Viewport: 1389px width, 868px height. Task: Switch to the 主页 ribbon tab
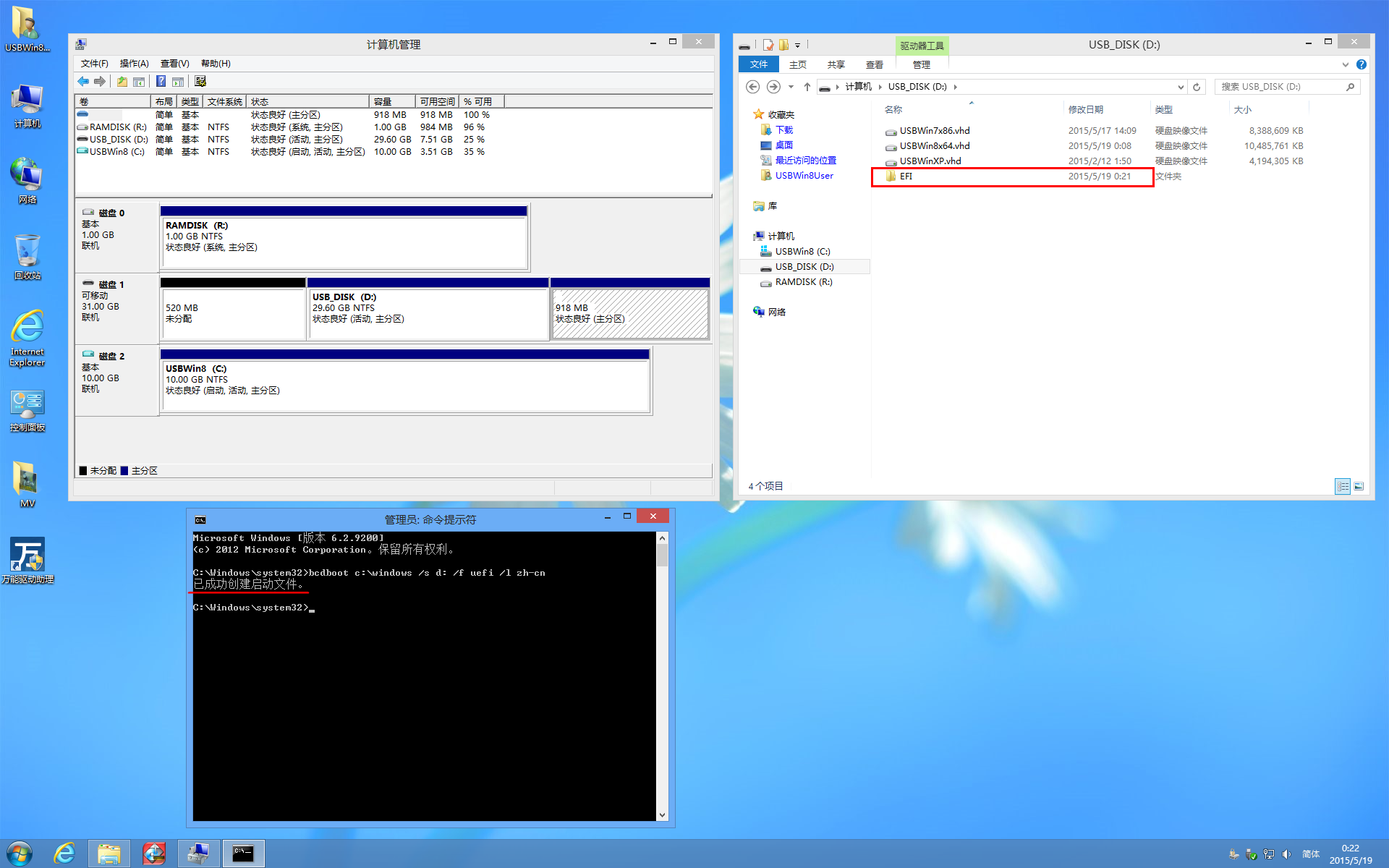point(798,64)
